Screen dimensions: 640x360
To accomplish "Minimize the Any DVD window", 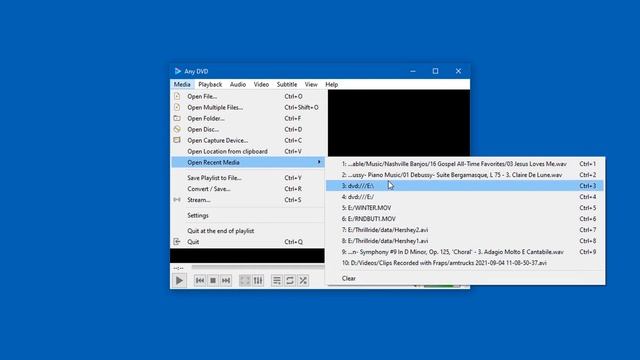I will [413, 71].
